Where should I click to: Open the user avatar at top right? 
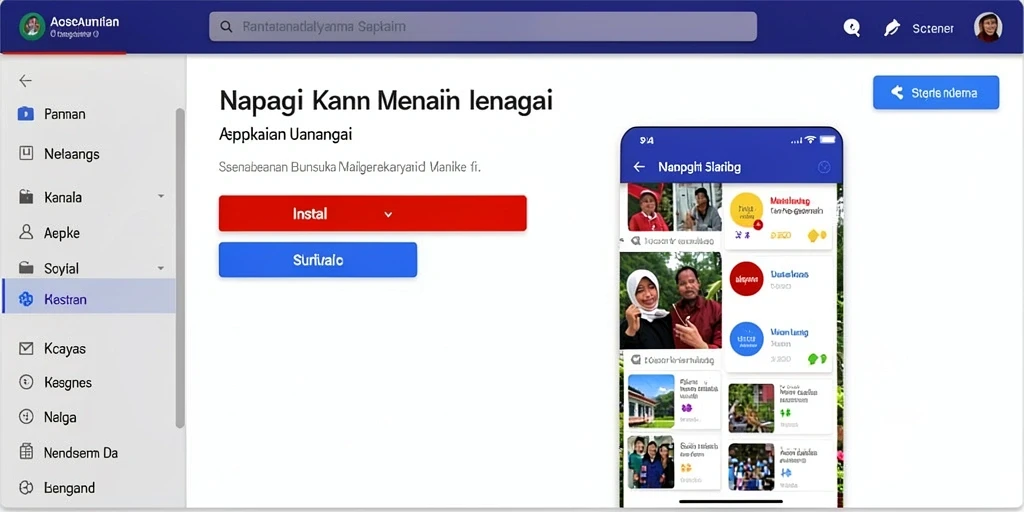[x=988, y=27]
